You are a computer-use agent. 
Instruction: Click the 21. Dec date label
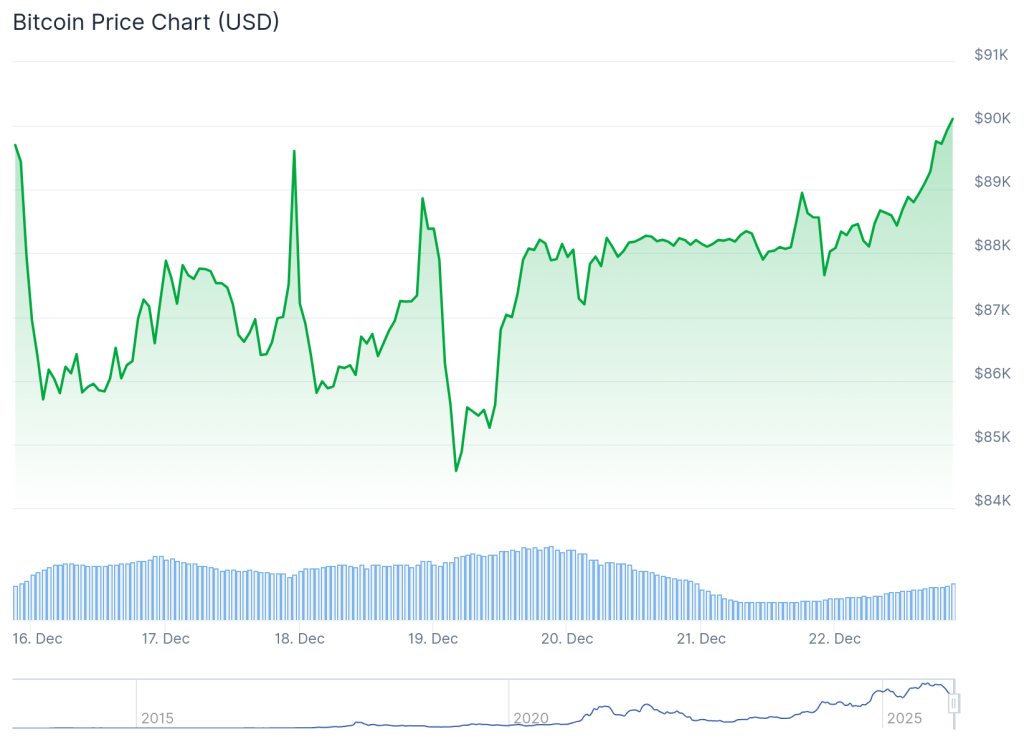tap(701, 639)
